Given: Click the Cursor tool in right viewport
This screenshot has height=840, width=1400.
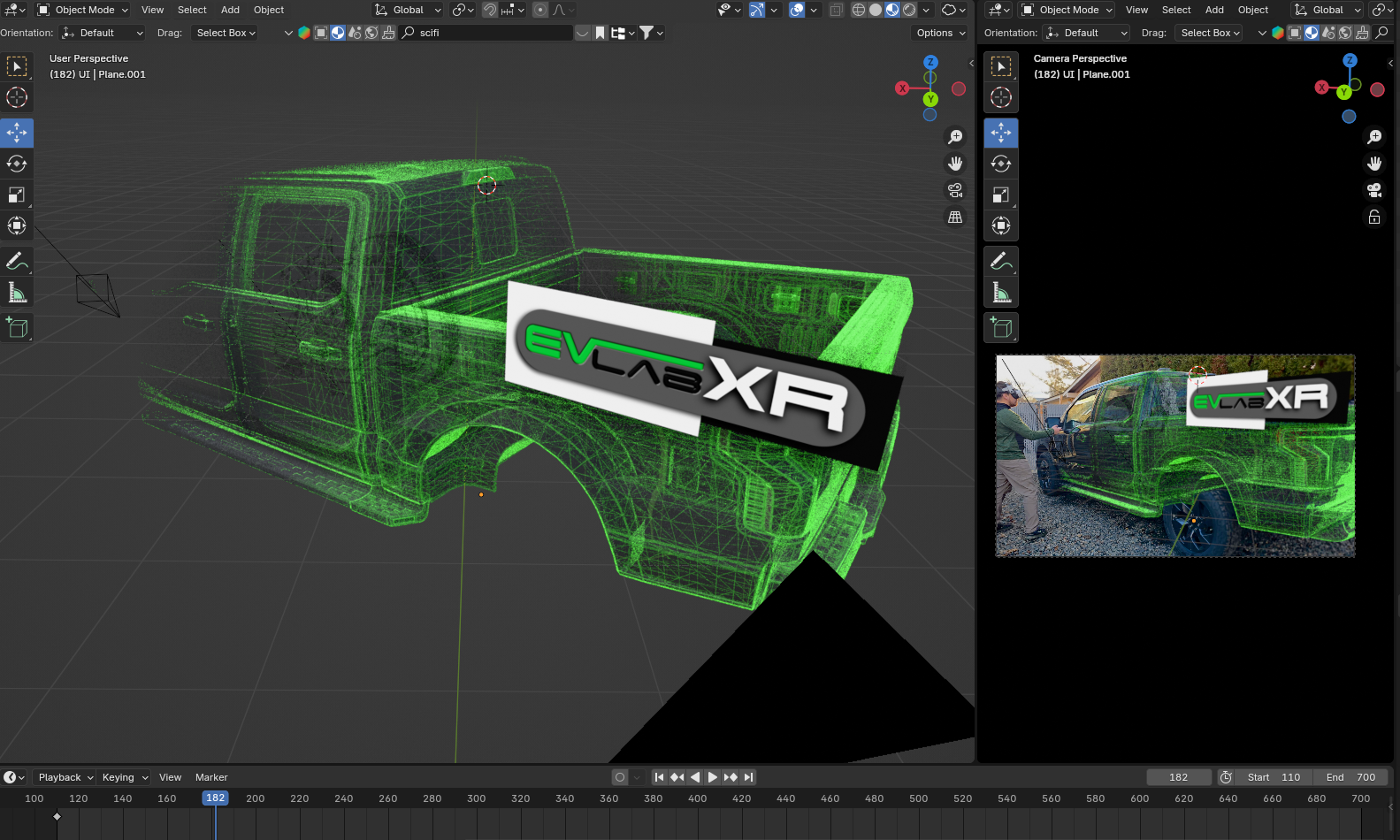Looking at the screenshot, I should click(1001, 97).
